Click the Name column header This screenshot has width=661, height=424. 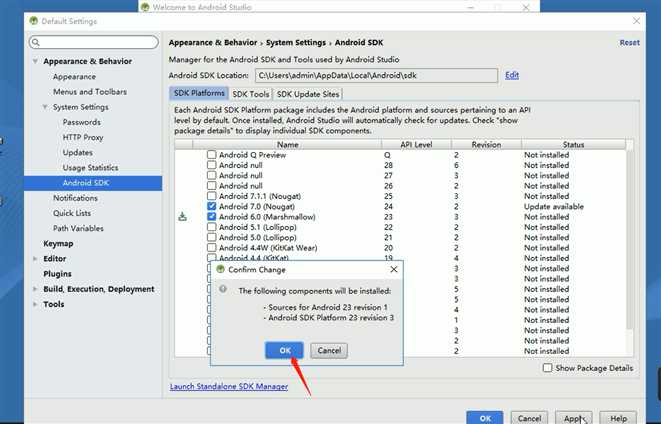coord(287,145)
